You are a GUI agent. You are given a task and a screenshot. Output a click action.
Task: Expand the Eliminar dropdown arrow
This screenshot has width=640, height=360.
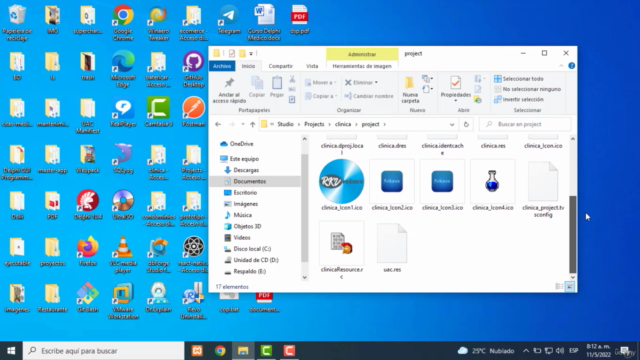[x=376, y=82]
